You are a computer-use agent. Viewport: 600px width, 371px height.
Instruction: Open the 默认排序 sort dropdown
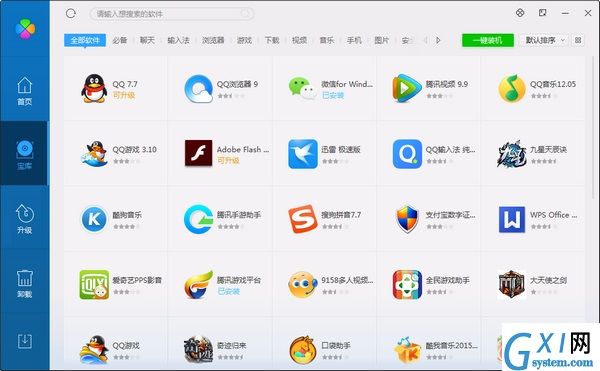point(544,40)
